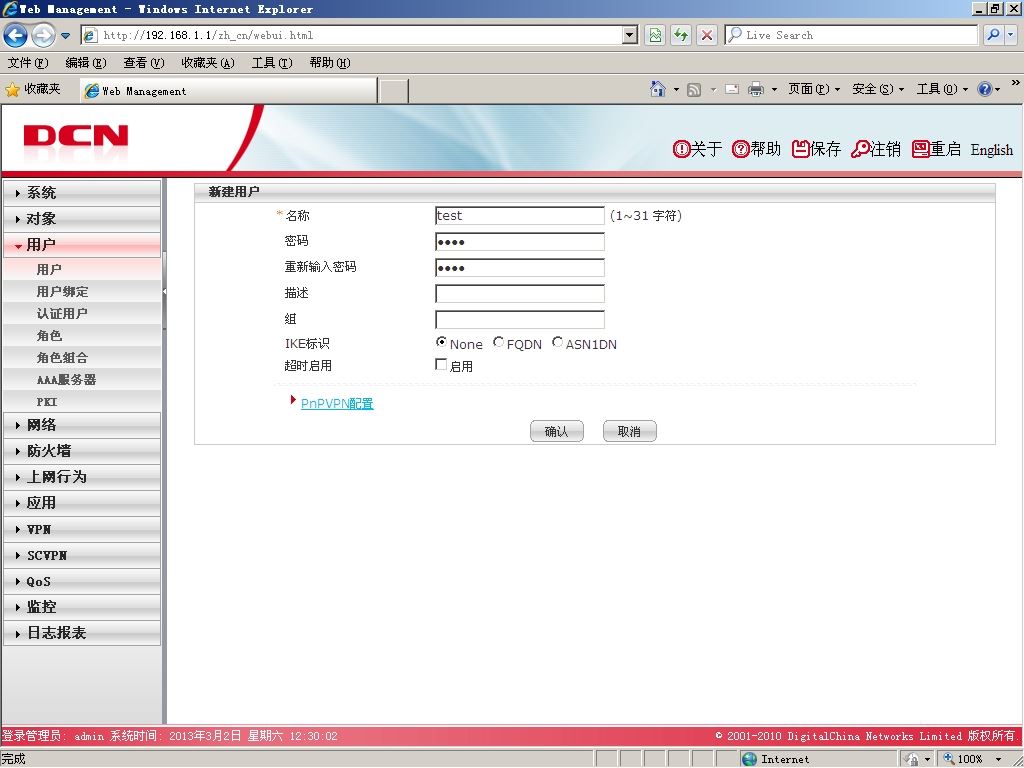Click the 保存 save icon
The height and width of the screenshot is (768, 1024).
click(801, 149)
